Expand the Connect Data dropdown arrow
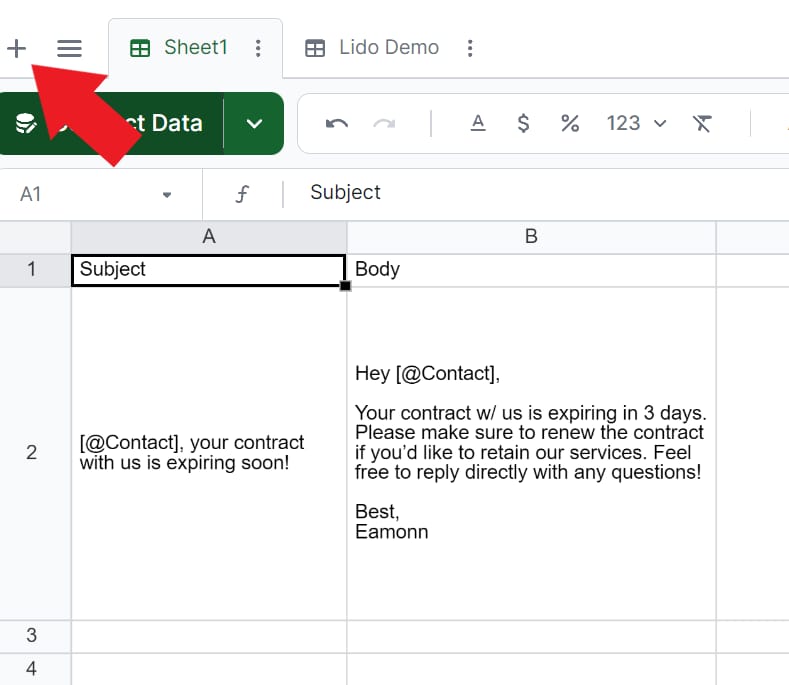Screen dimensions: 789x685 (x=254, y=123)
